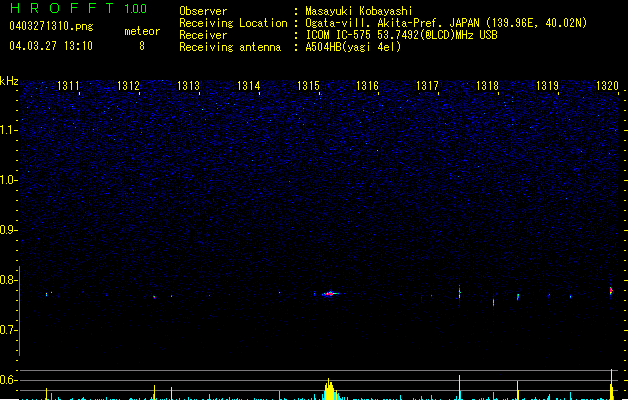Image resolution: width=629 pixels, height=400 pixels.
Task: Click the kHz axis unit label
Action: [9, 81]
